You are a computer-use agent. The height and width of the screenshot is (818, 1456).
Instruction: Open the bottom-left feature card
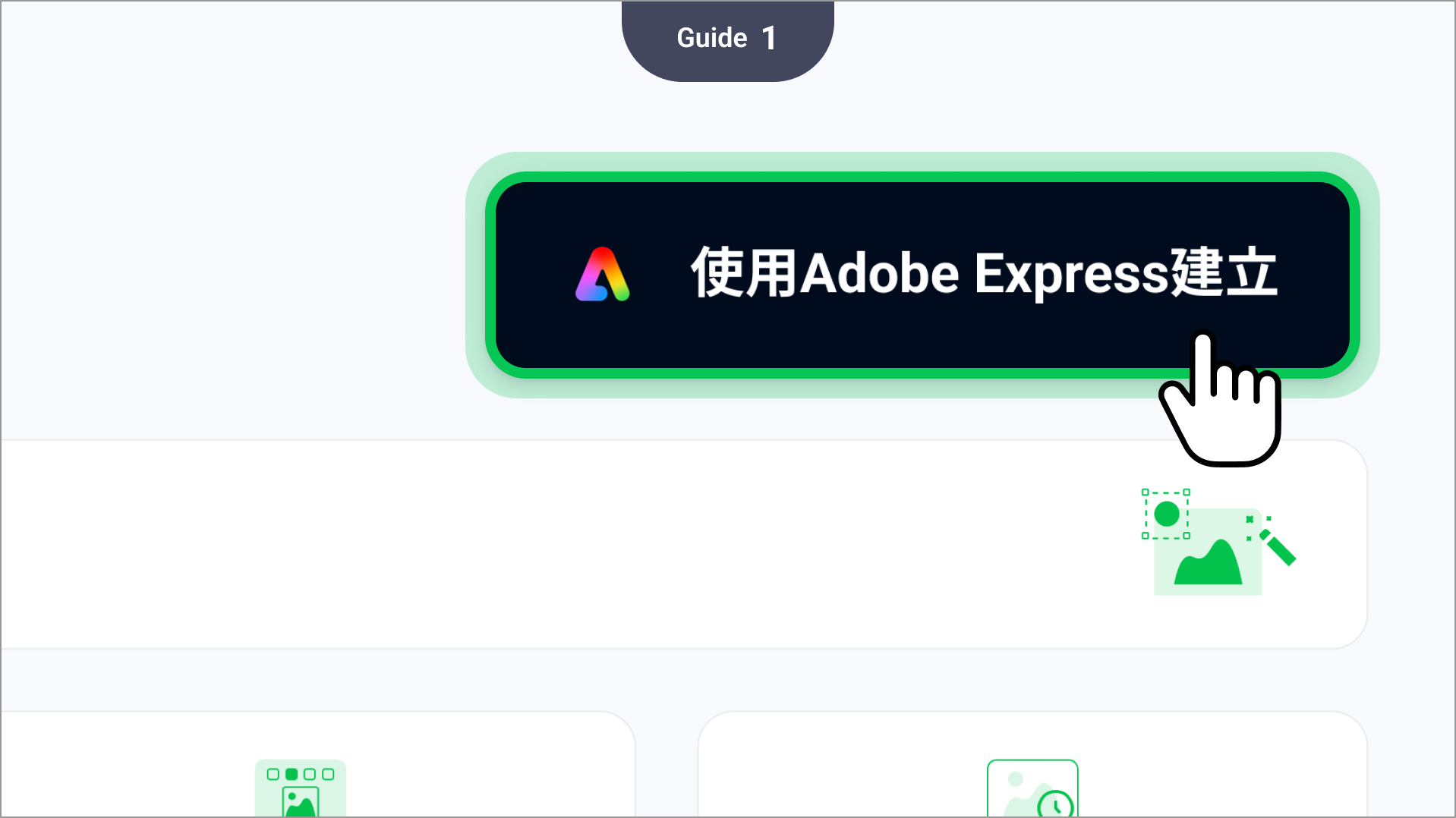point(317,765)
